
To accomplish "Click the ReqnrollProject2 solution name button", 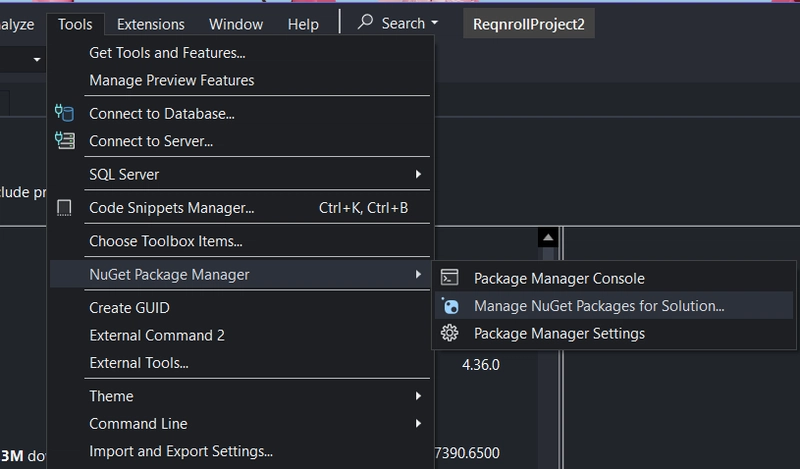I will (x=528, y=23).
